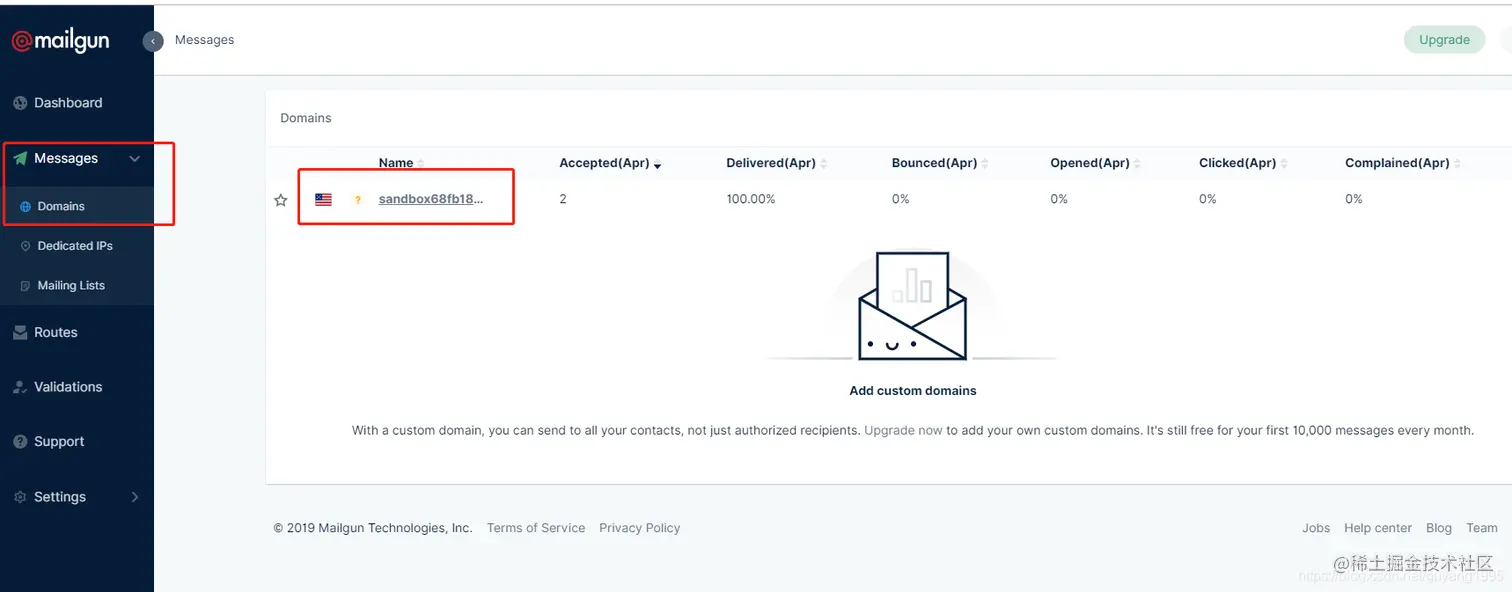Select the Dashboard icon in sidebar
This screenshot has height=592, width=1512.
[20, 102]
